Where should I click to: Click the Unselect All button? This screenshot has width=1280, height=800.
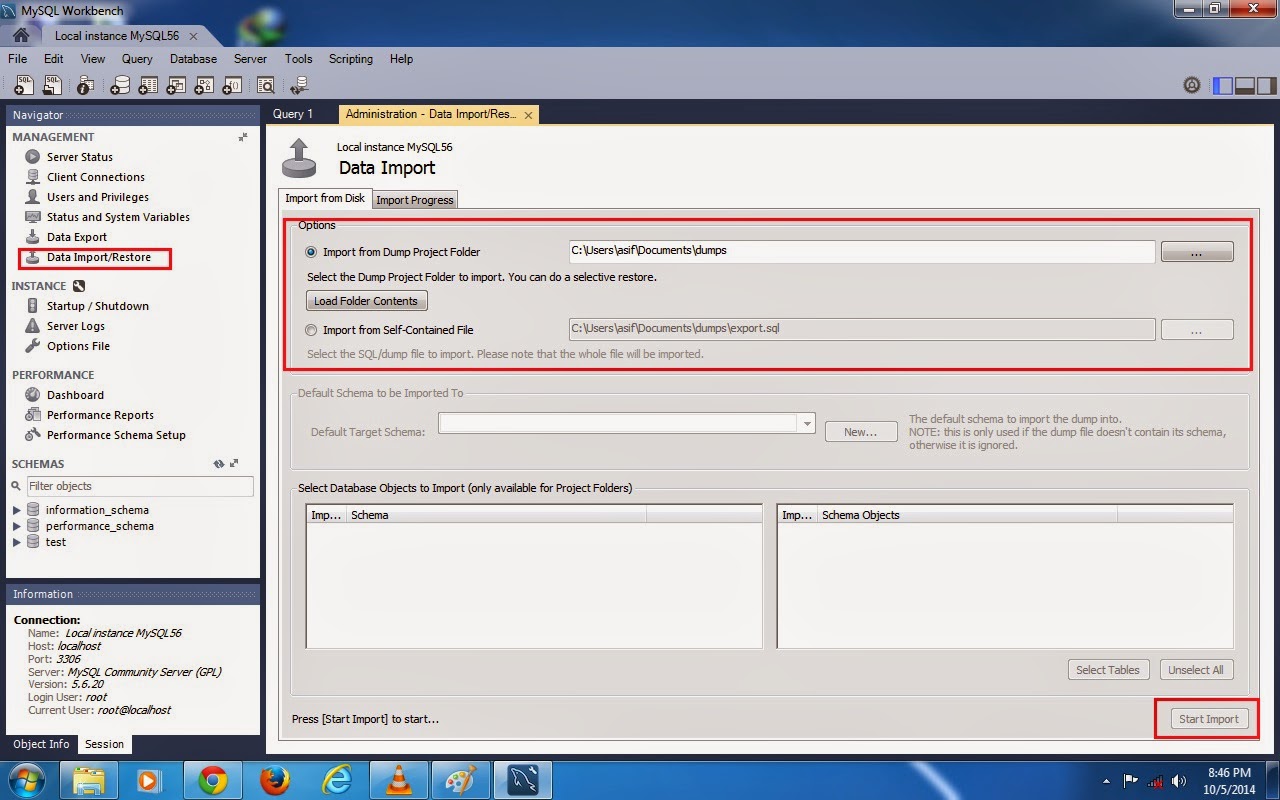point(1196,670)
